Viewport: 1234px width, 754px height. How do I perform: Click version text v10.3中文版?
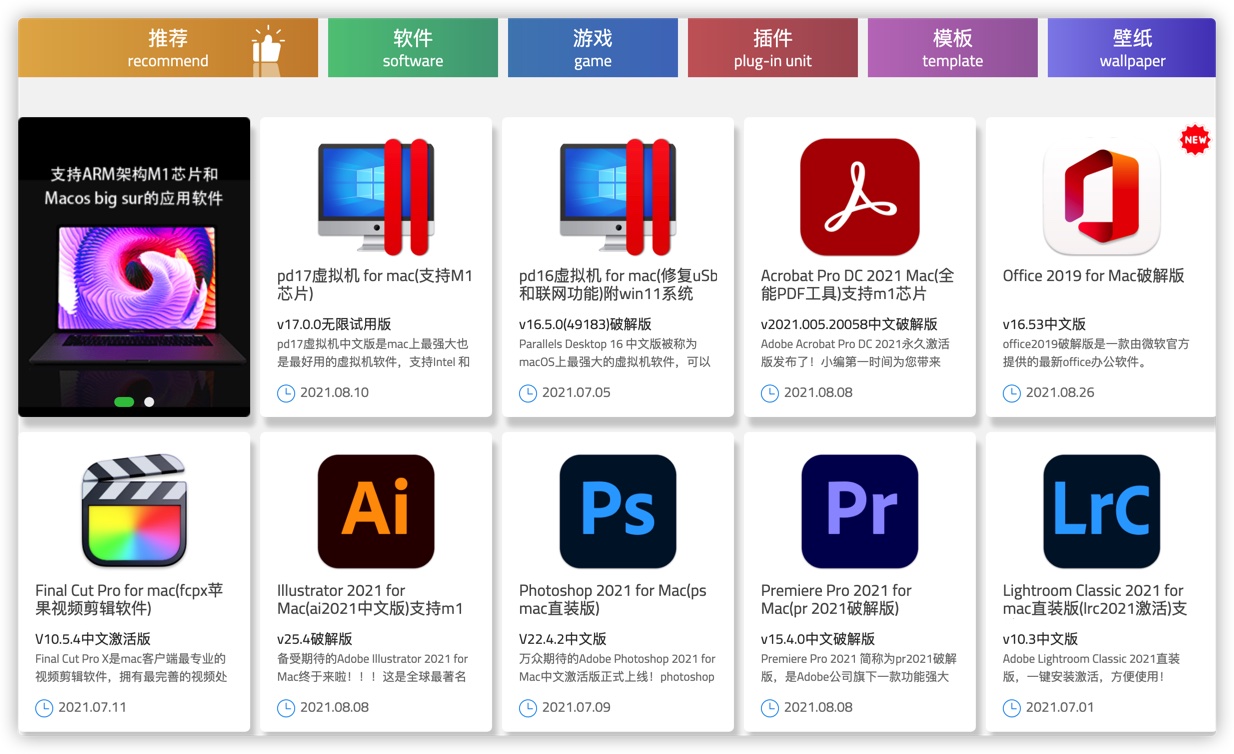click(x=1040, y=639)
